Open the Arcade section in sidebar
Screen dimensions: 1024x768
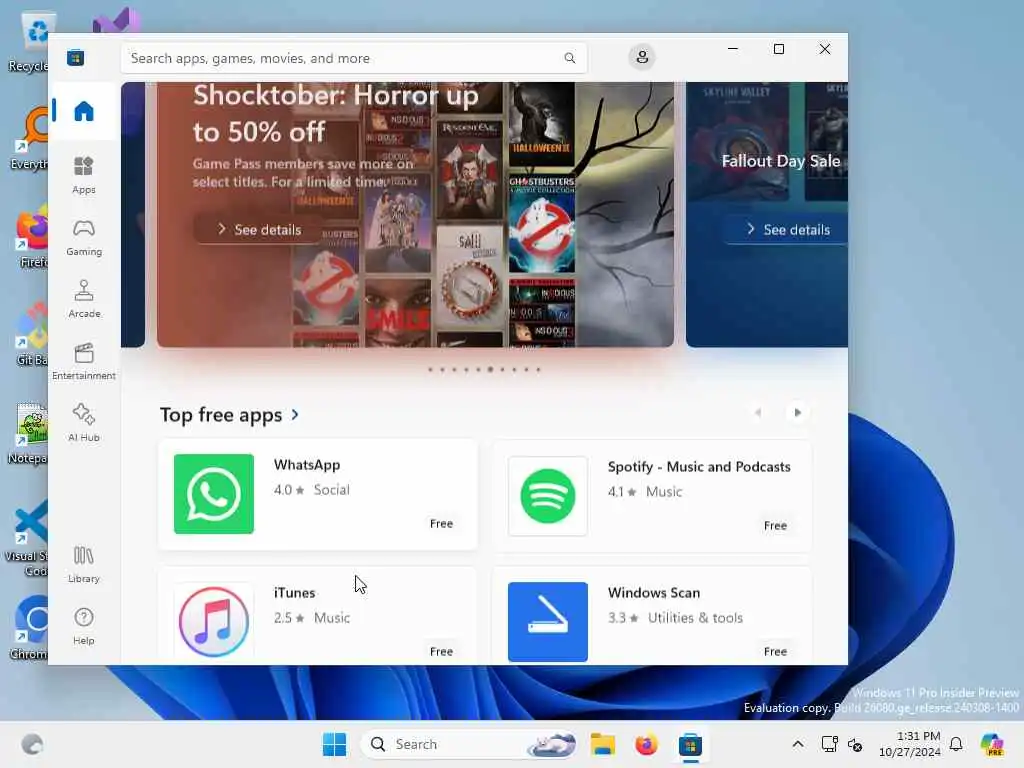(x=84, y=299)
